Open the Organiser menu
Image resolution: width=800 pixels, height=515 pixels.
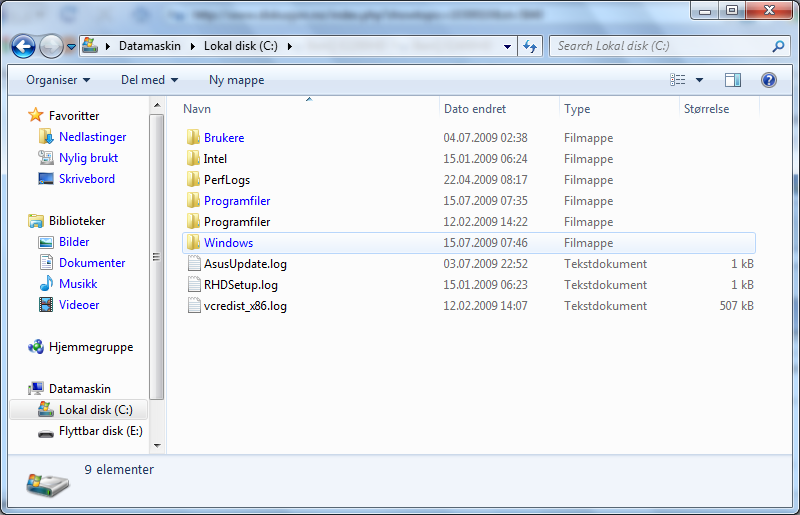click(x=58, y=80)
